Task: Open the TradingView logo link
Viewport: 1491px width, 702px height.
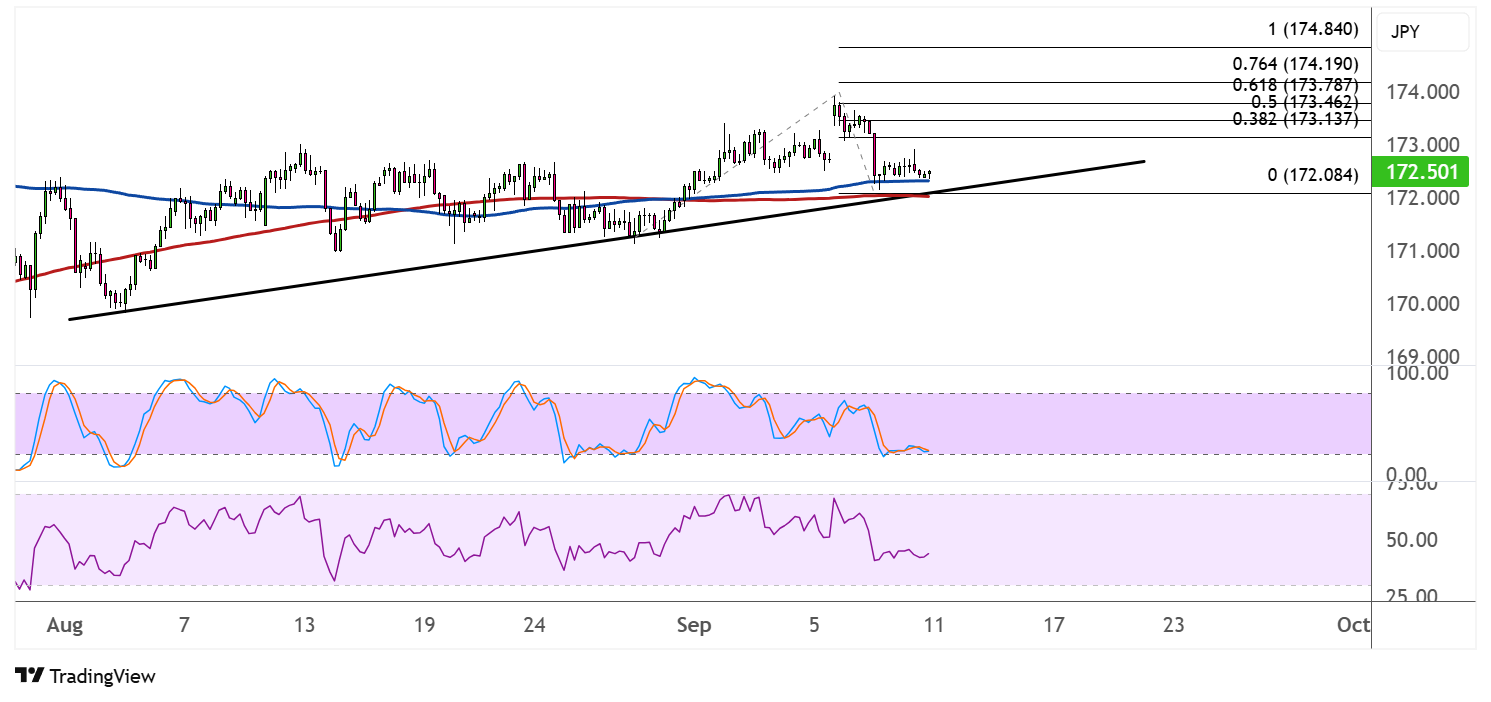Action: tap(86, 676)
